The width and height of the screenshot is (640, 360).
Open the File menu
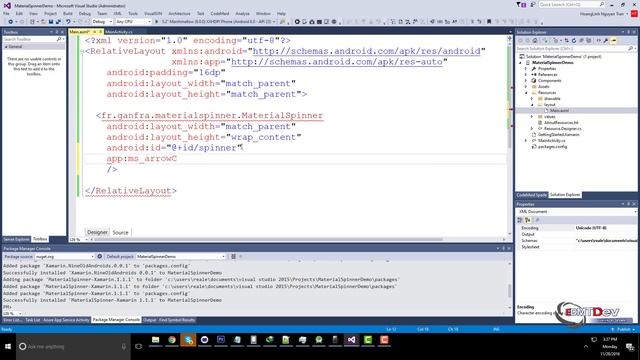[x=6, y=13]
